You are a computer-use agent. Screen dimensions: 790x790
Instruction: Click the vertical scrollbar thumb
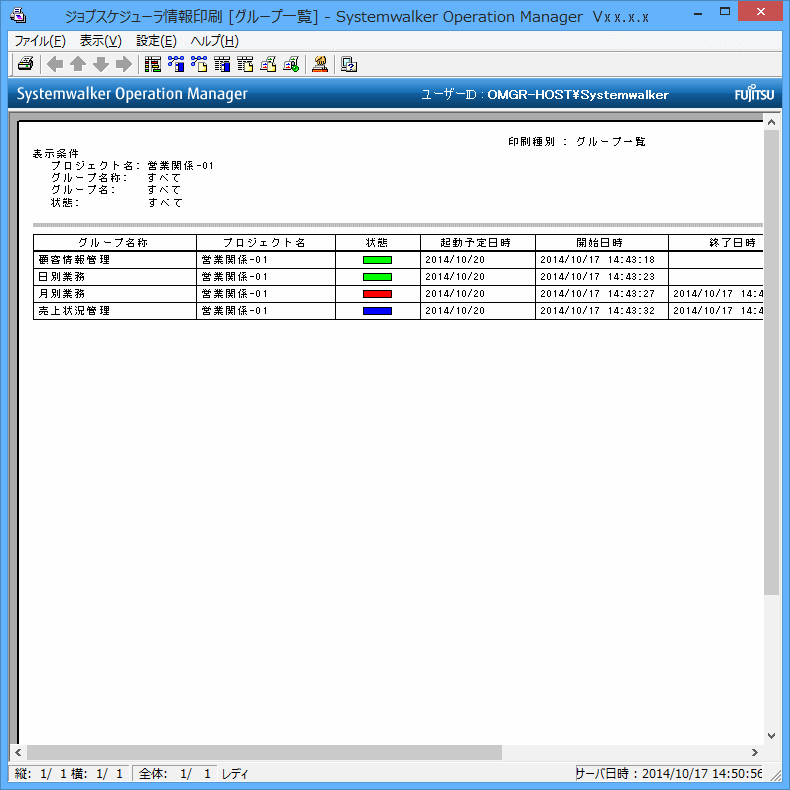pyautogui.click(x=771, y=362)
